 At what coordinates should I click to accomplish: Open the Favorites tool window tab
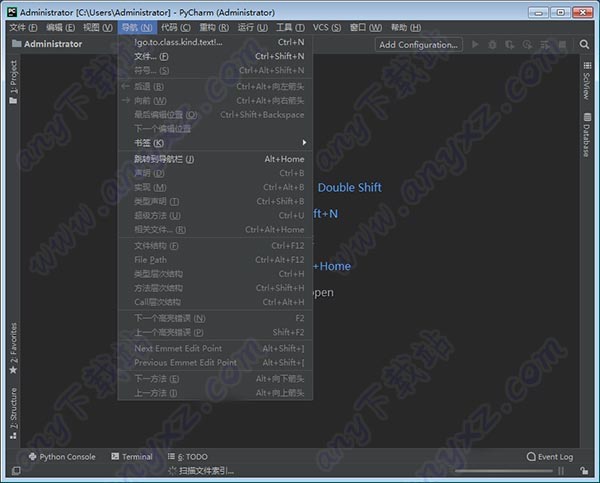point(13,348)
